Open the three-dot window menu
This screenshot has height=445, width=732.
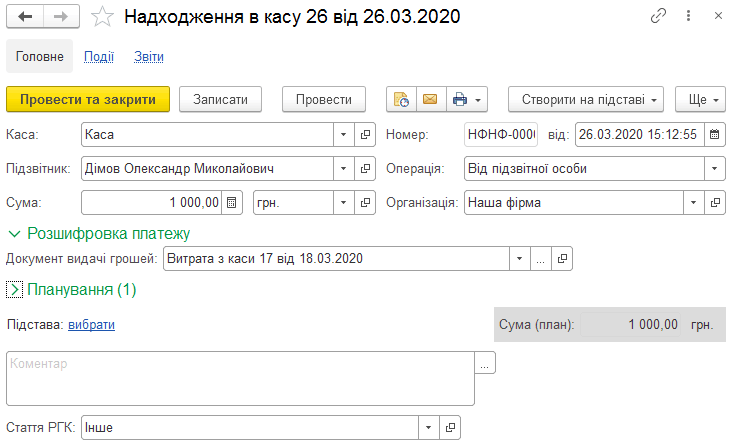click(688, 16)
